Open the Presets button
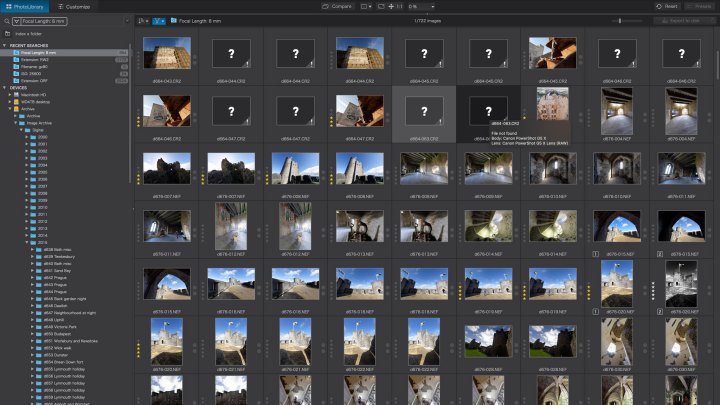720x405 pixels. [x=699, y=6]
